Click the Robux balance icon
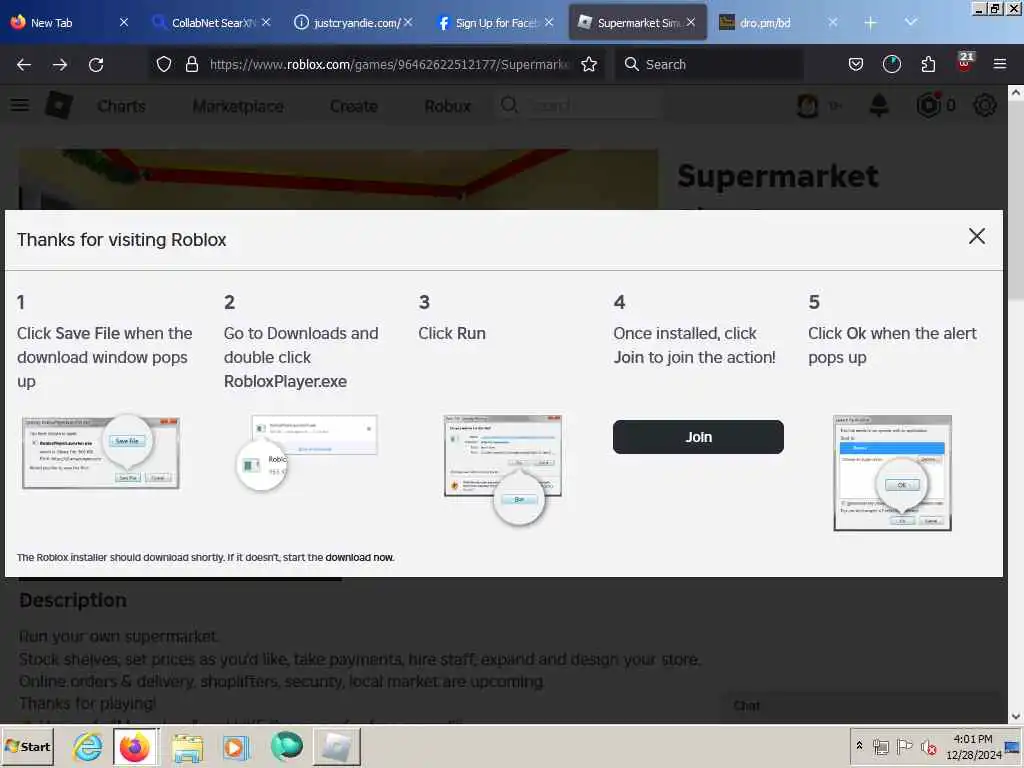Viewport: 1024px width, 768px height. (929, 105)
